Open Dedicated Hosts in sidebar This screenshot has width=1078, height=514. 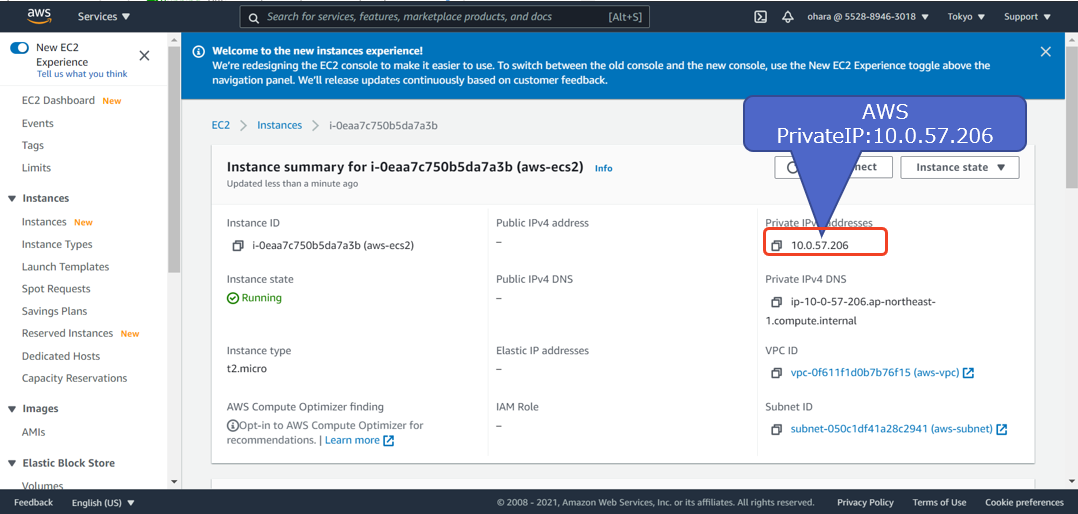pyautogui.click(x=61, y=356)
